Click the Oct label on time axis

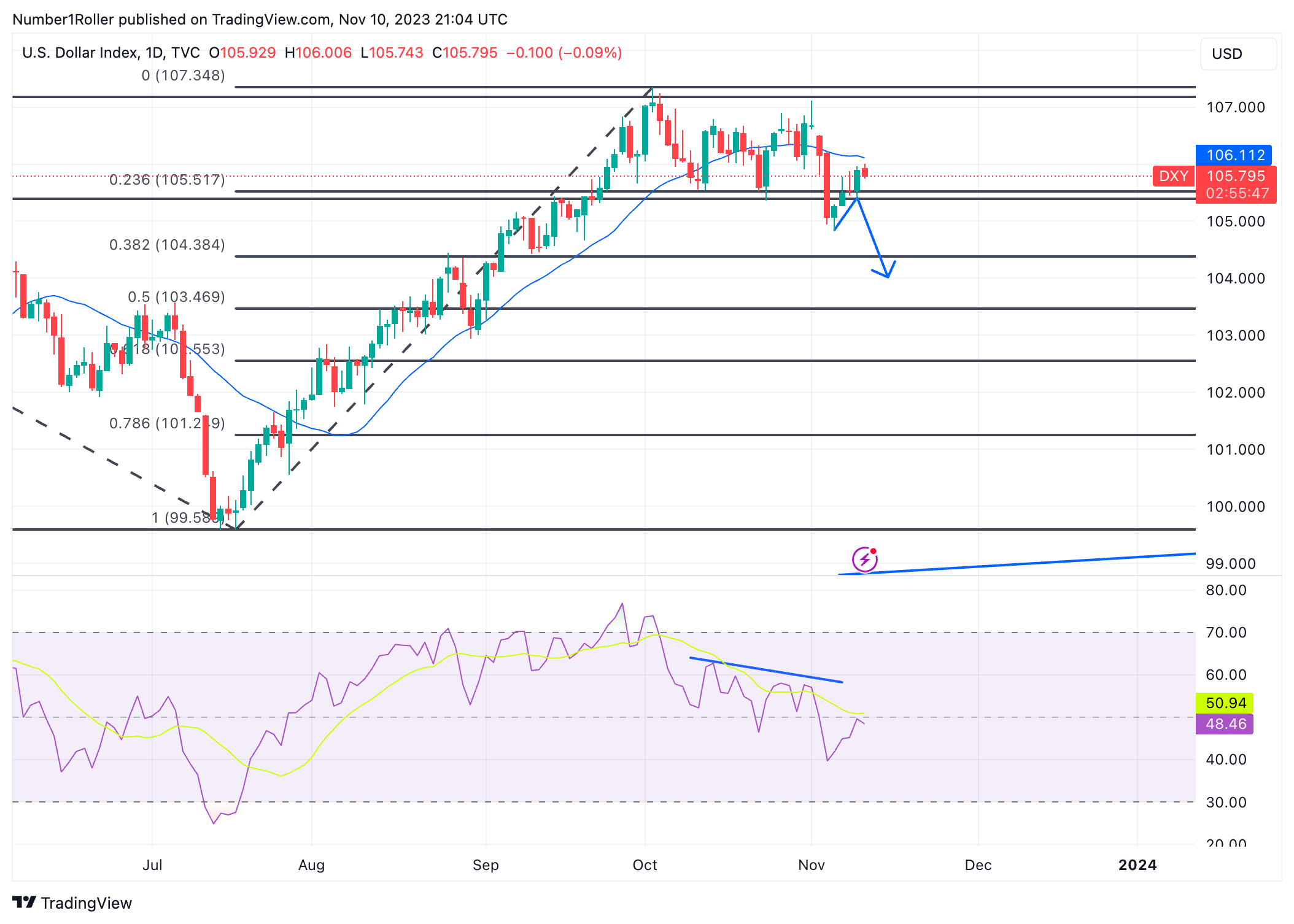coord(645,865)
